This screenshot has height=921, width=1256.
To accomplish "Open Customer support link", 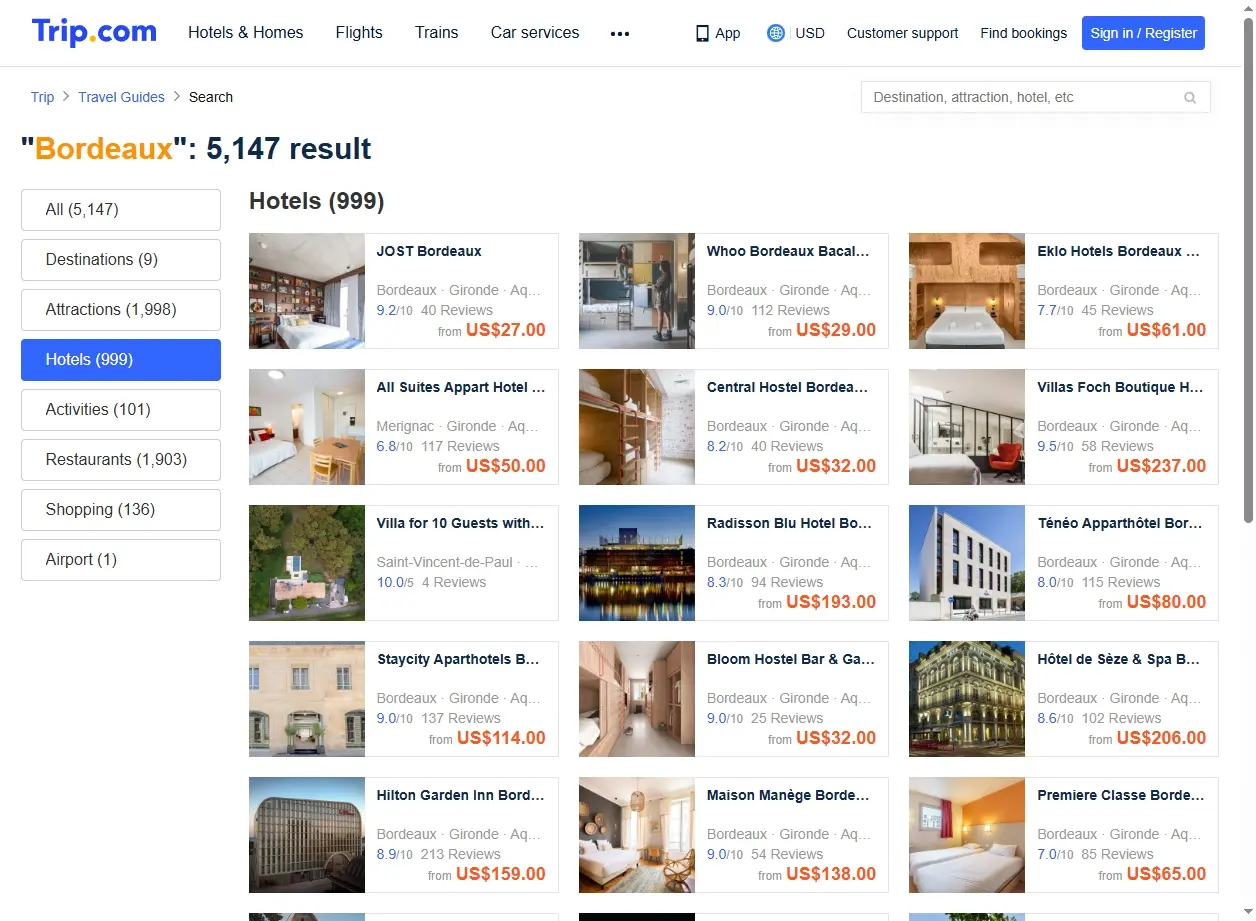I will point(902,33).
